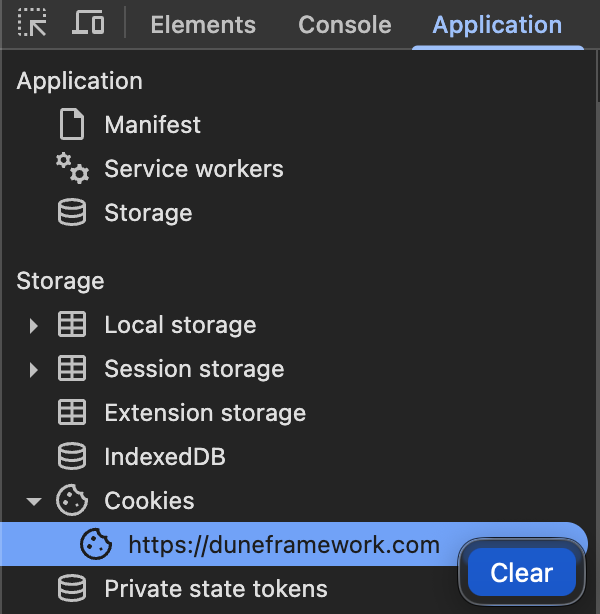
Task: Select the https://duneframework.com cookies entry
Action: 284,545
